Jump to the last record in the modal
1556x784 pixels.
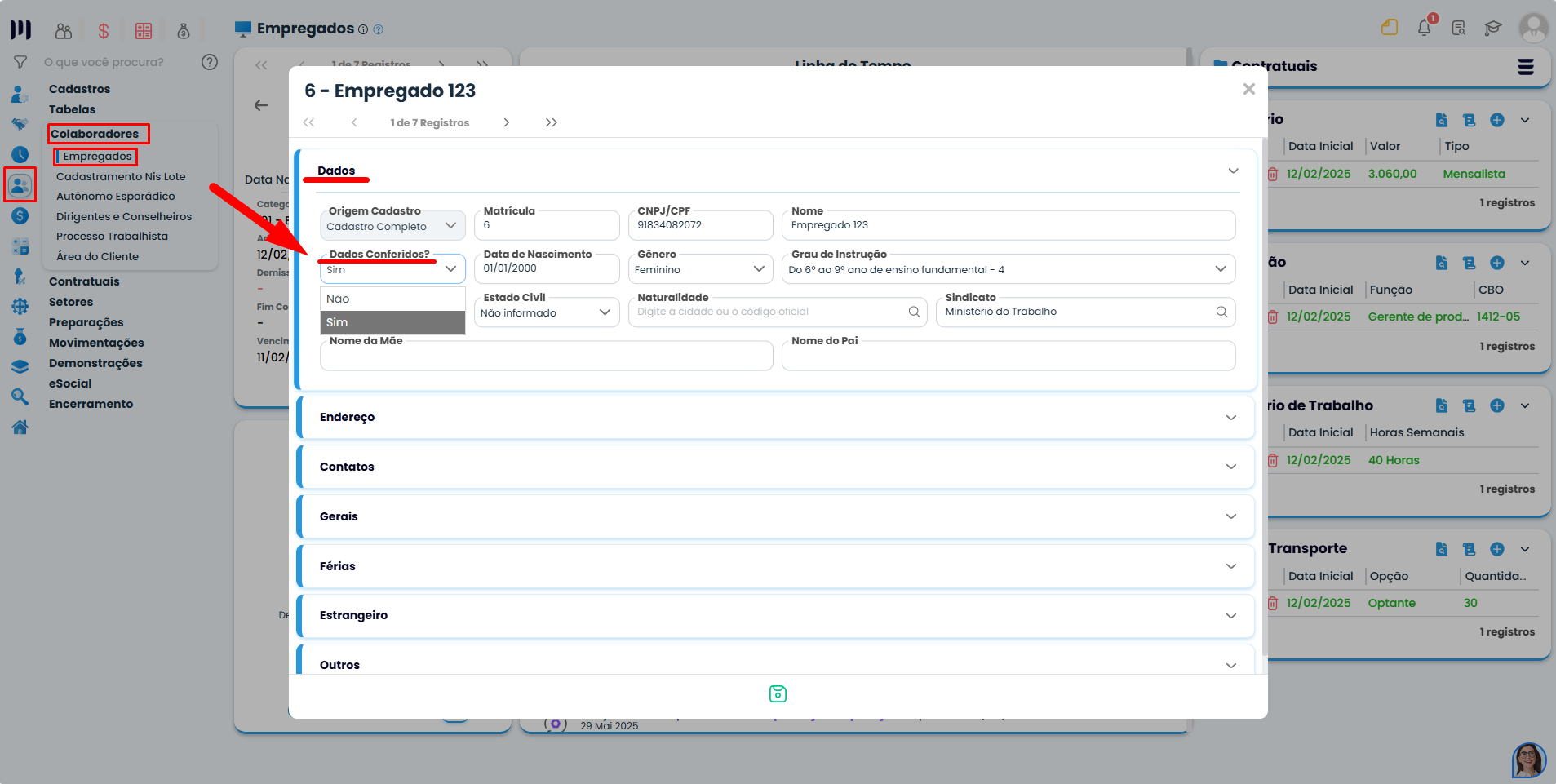552,122
